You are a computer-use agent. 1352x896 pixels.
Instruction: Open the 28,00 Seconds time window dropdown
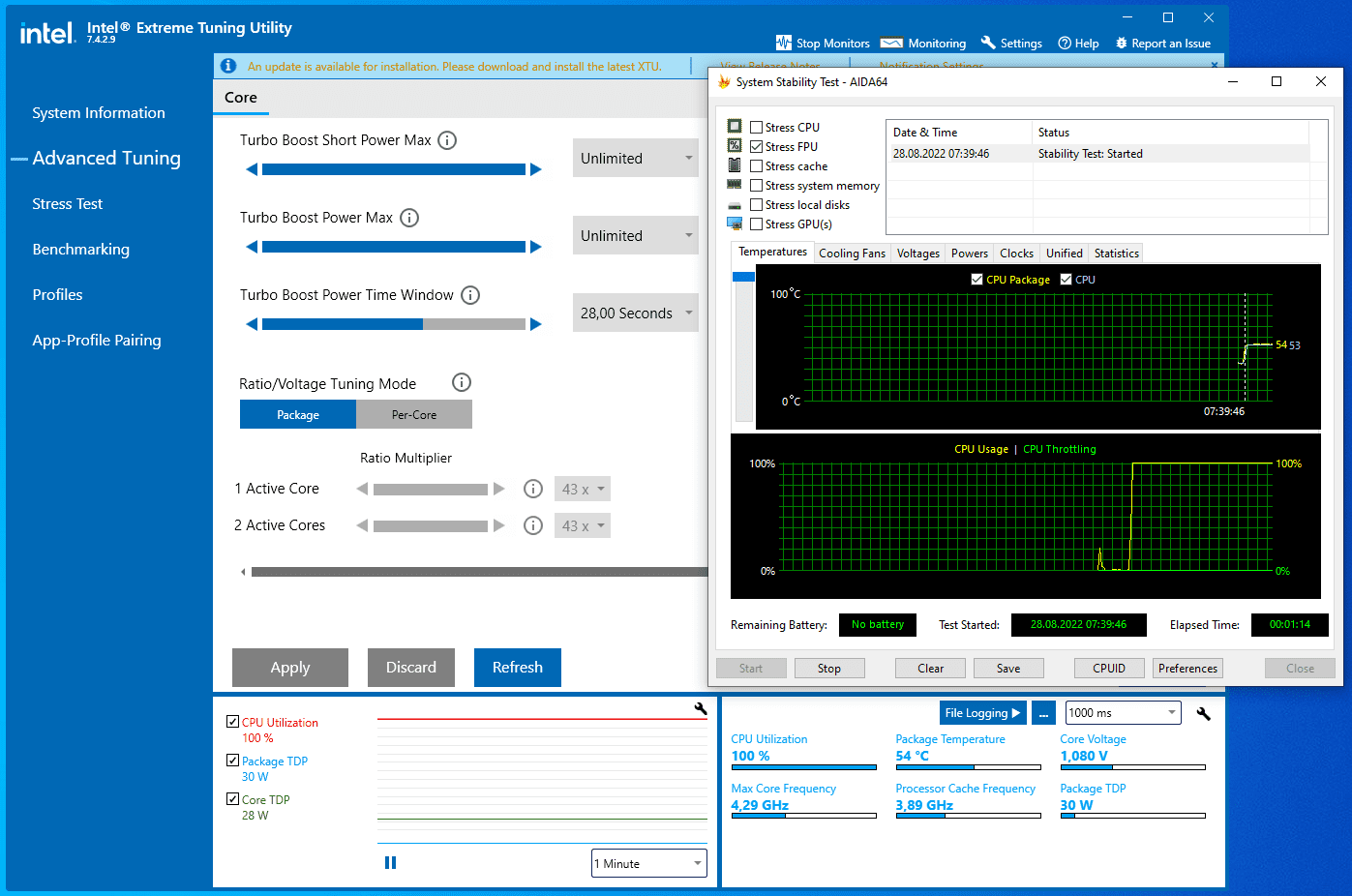(636, 313)
